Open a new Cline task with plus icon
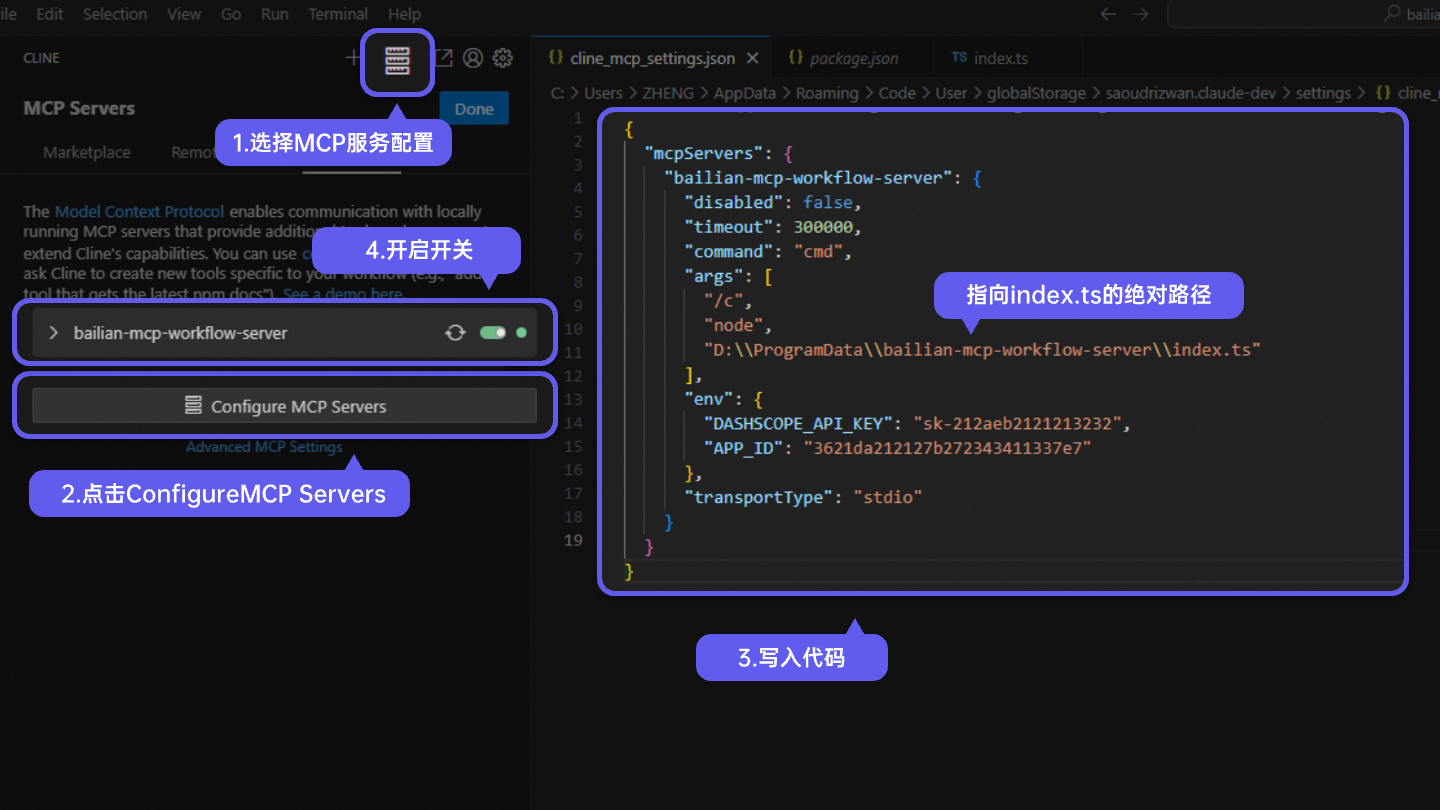Viewport: 1440px width, 810px height. pos(353,58)
